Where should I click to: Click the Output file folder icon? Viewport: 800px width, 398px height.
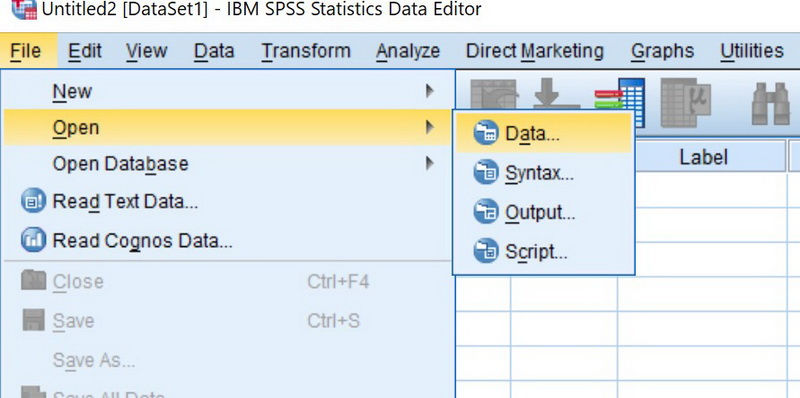coord(486,212)
